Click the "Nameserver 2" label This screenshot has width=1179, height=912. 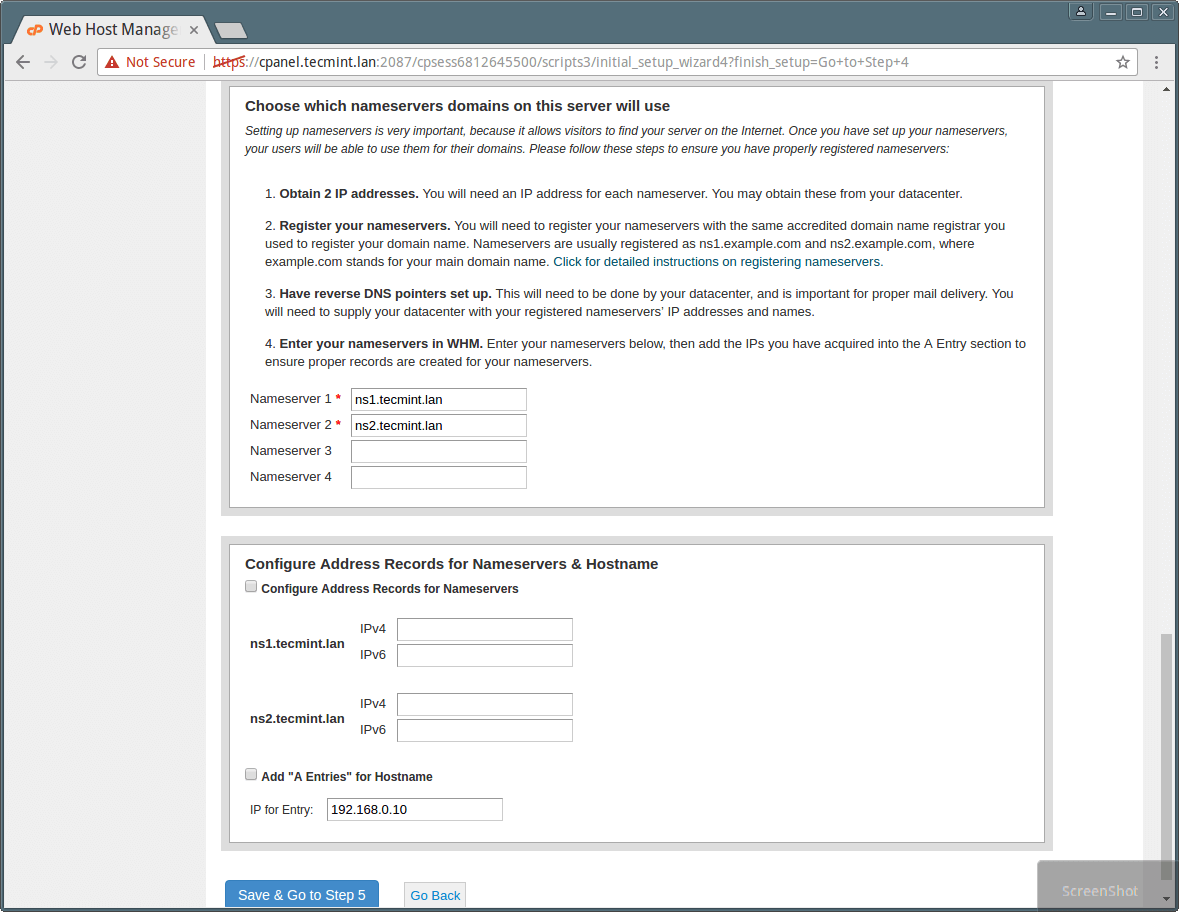click(290, 425)
